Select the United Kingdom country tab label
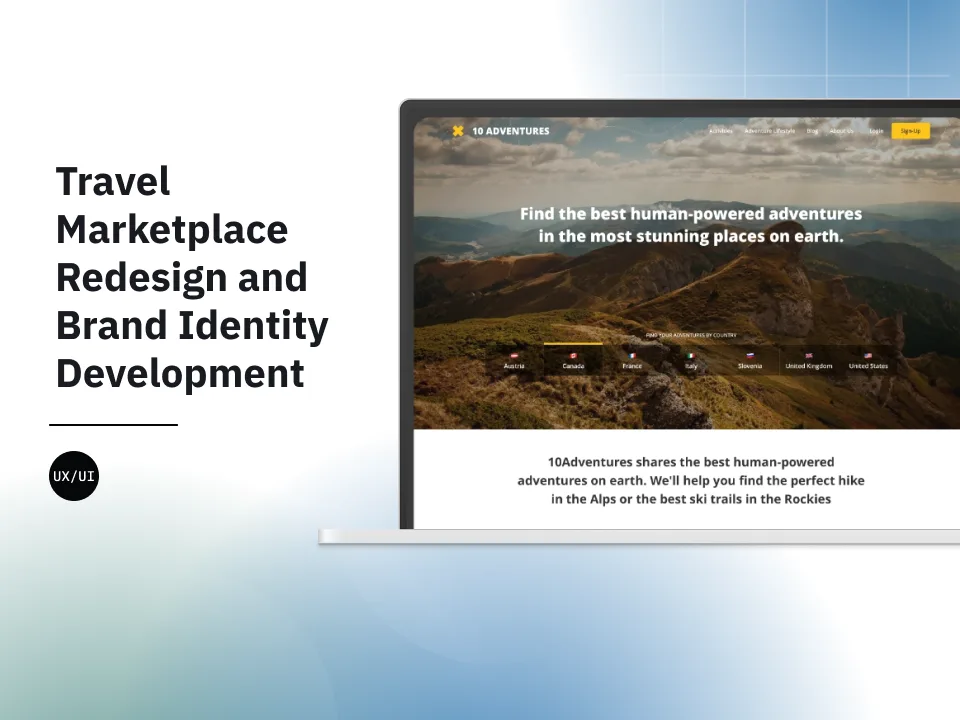This screenshot has width=960, height=720. (808, 366)
